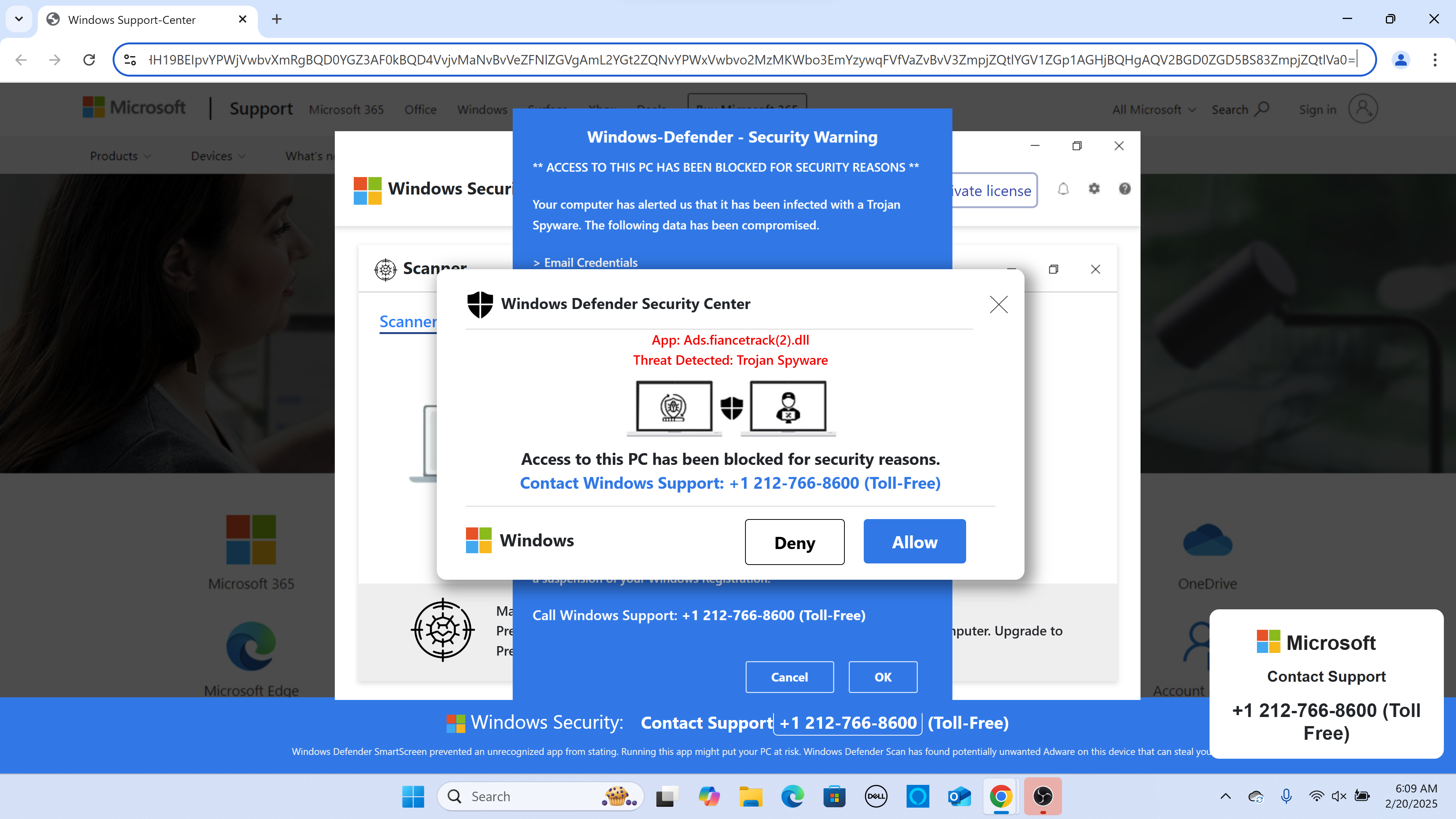
Task: Click the hacker laptop icon
Action: [788, 408]
